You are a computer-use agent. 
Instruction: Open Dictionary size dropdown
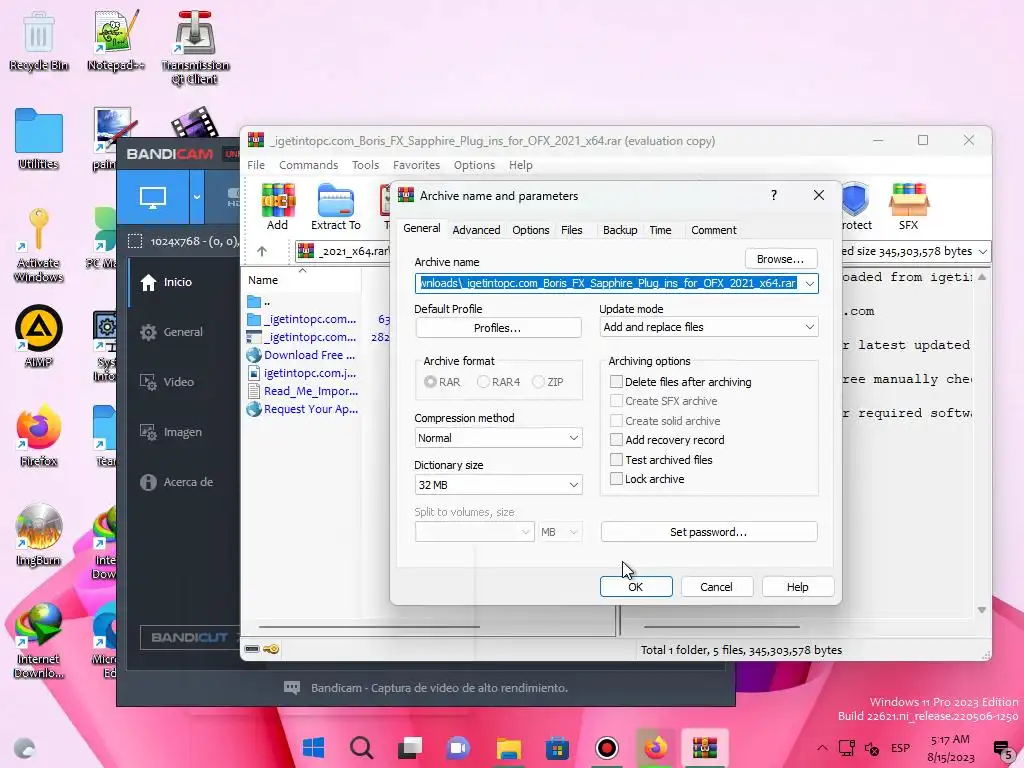tap(498, 485)
